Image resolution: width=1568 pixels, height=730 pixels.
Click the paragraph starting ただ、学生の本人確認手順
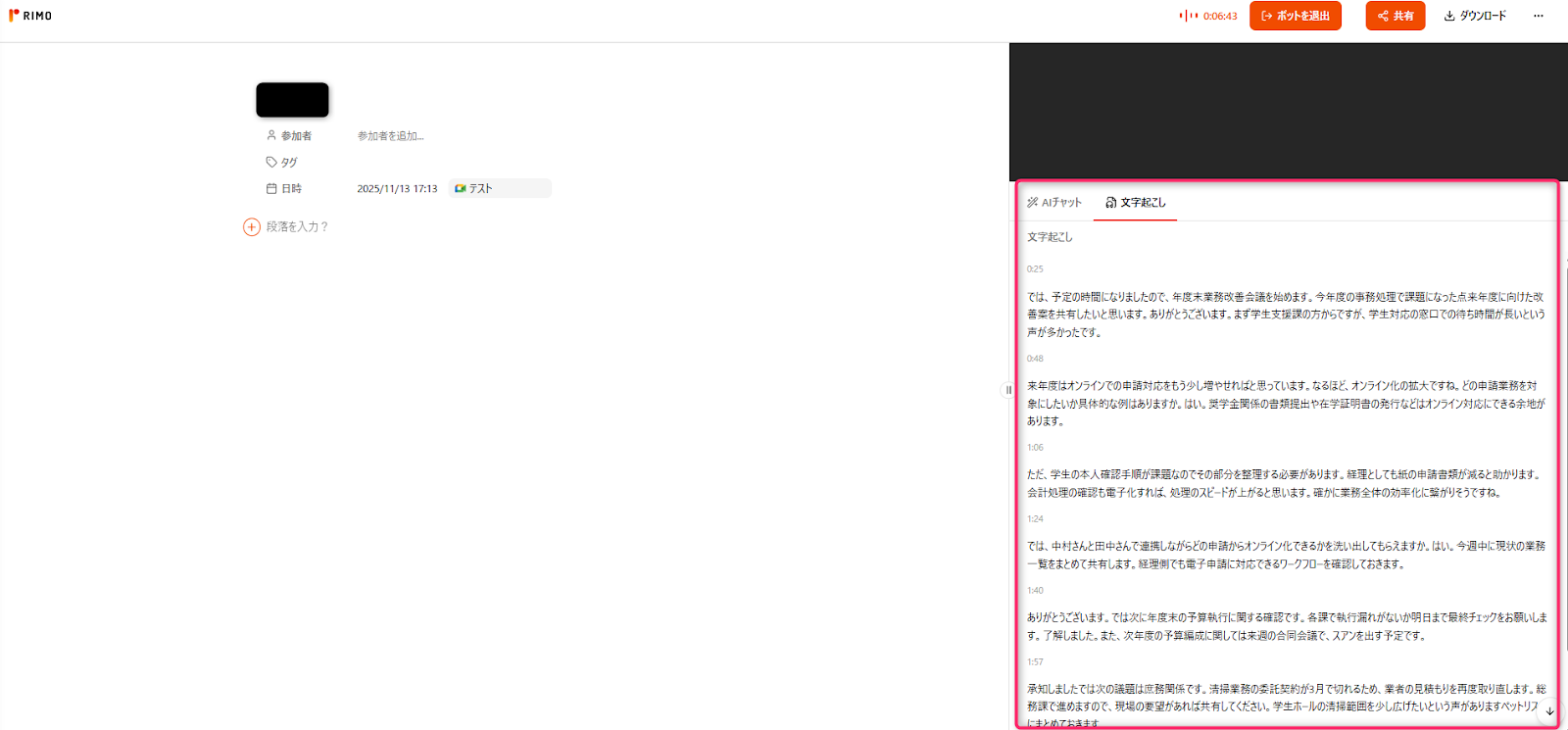click(1287, 484)
